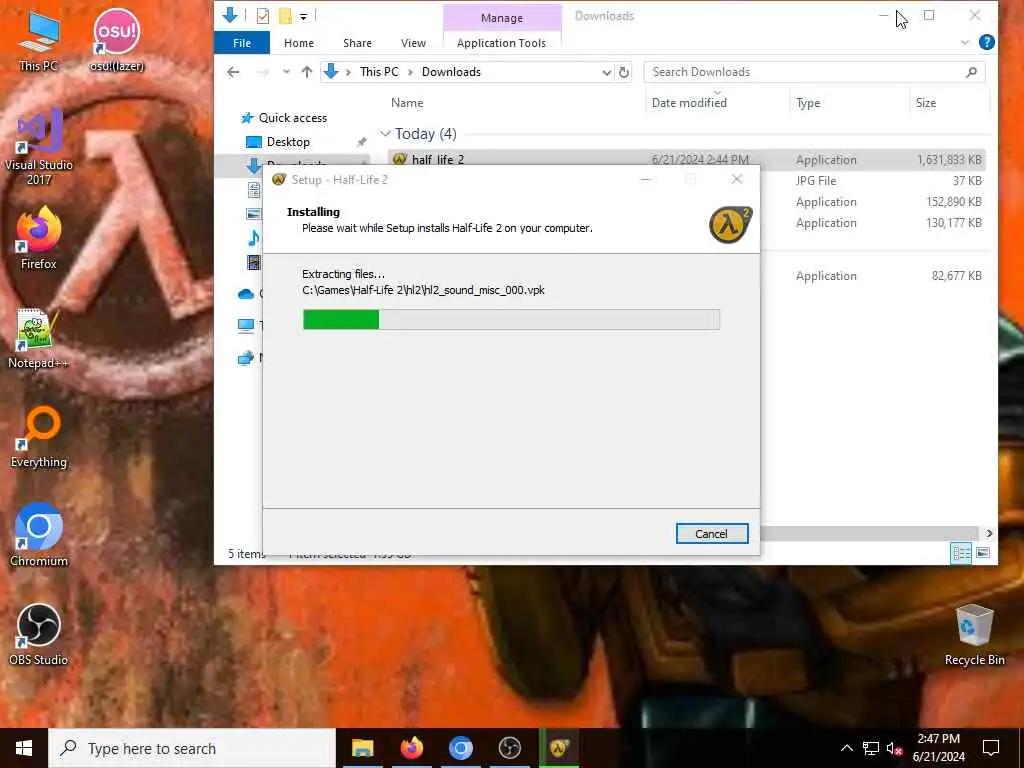Click the Half-Life 2 setup title icon

(279, 180)
